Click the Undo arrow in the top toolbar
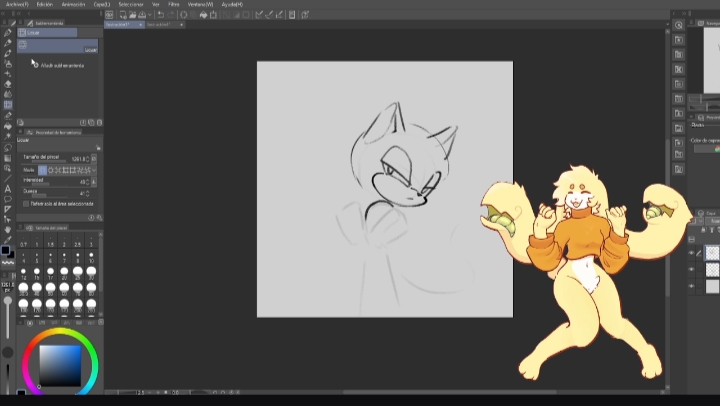This screenshot has width=720, height=406. tap(159, 15)
